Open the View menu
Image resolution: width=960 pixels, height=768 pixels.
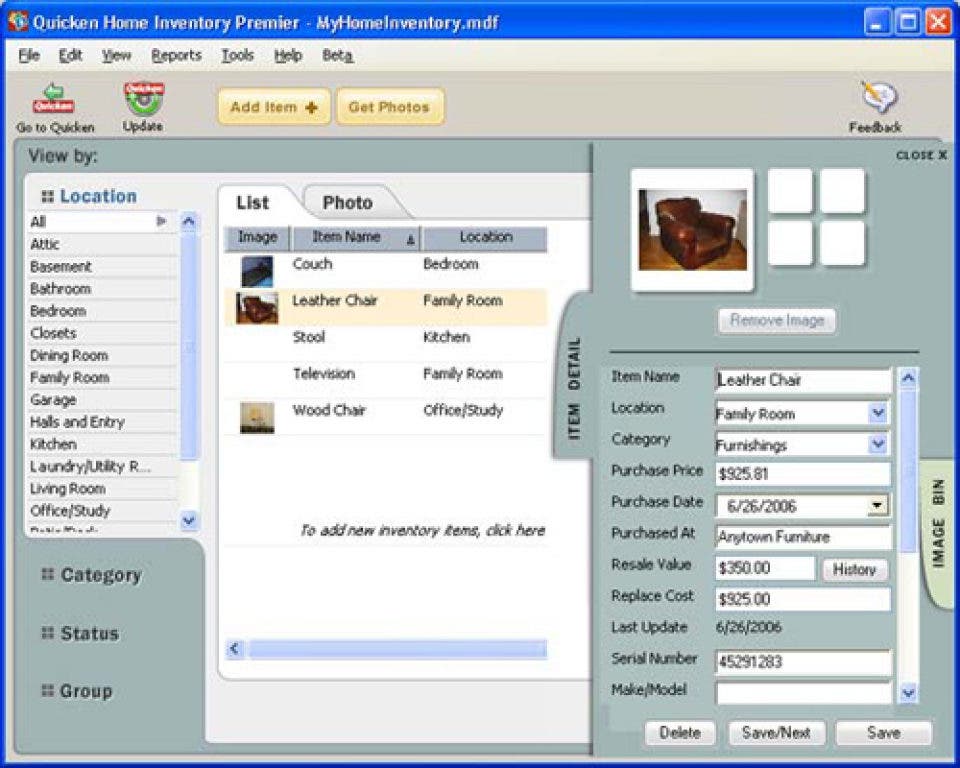click(x=116, y=55)
